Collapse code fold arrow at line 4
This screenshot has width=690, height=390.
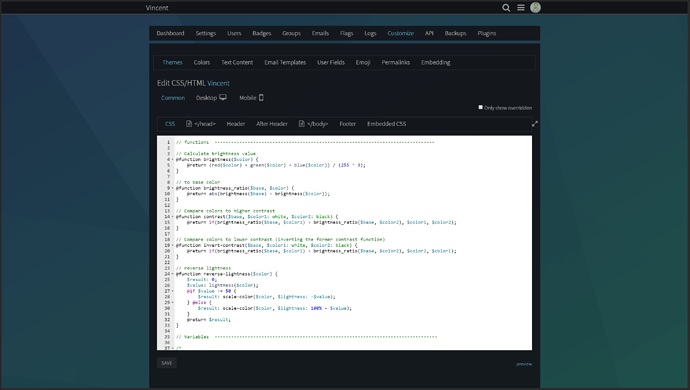172,159
